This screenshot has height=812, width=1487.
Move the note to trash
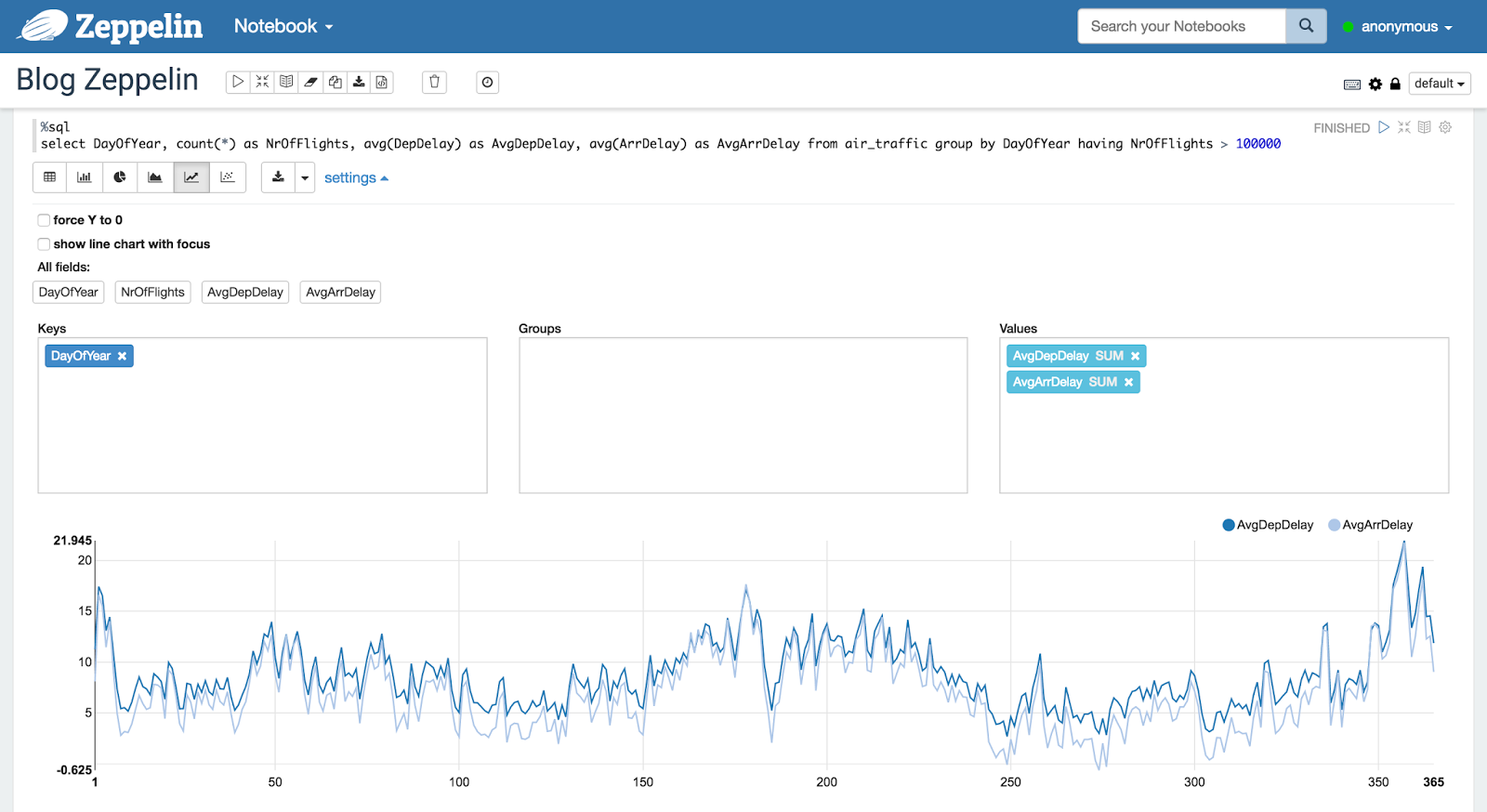(434, 82)
